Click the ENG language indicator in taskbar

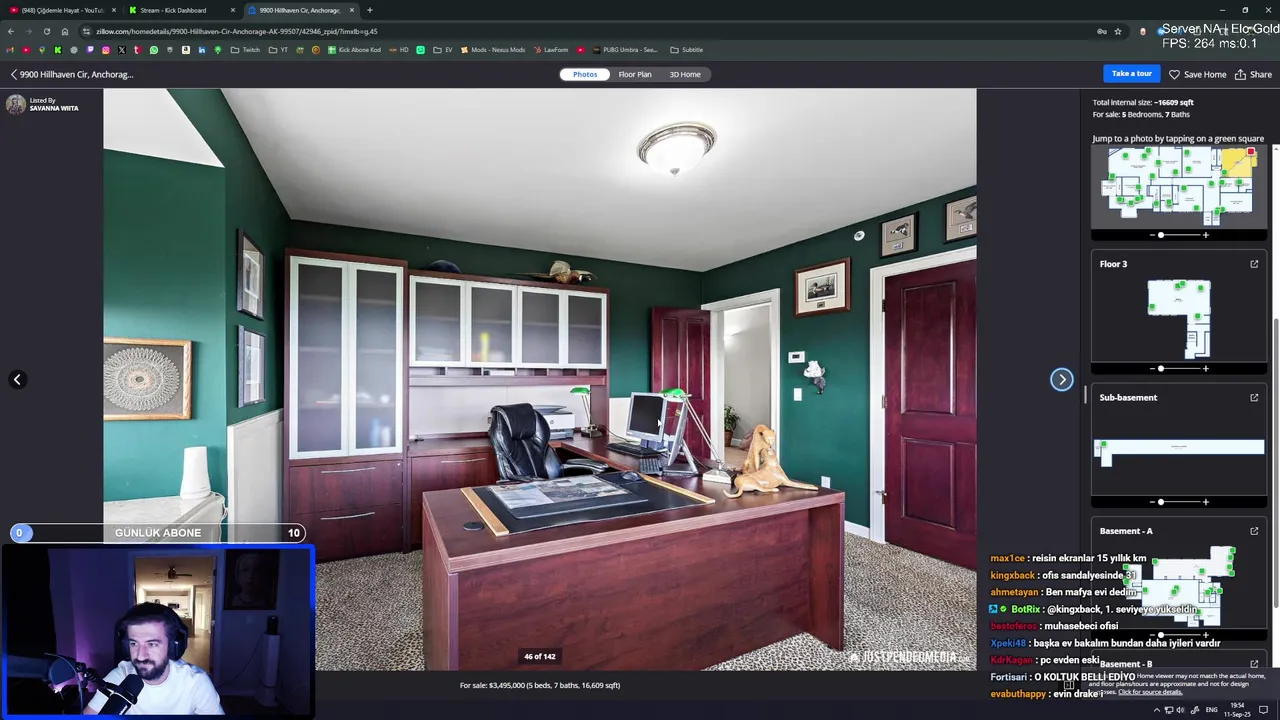click(x=1211, y=710)
